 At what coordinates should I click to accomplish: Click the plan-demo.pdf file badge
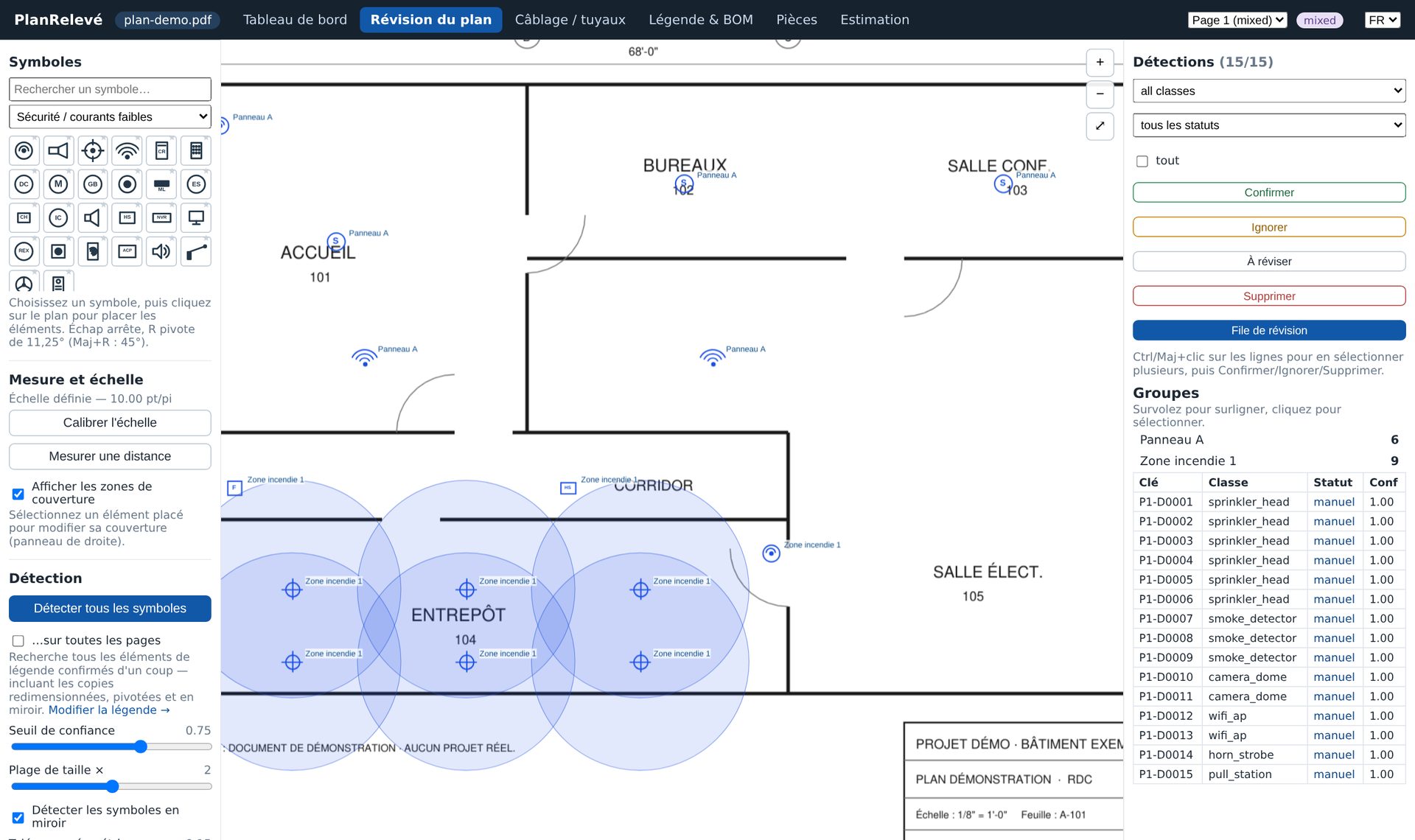tap(168, 20)
